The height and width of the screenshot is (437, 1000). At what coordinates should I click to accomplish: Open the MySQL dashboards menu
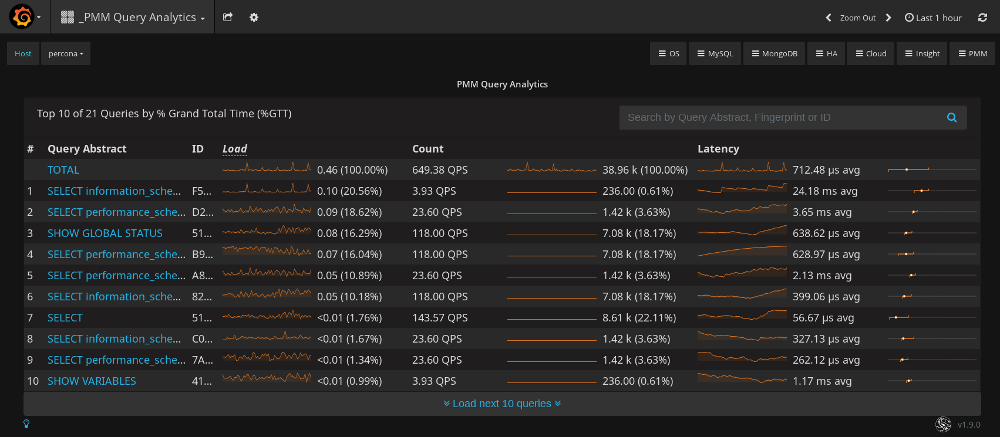pos(714,54)
